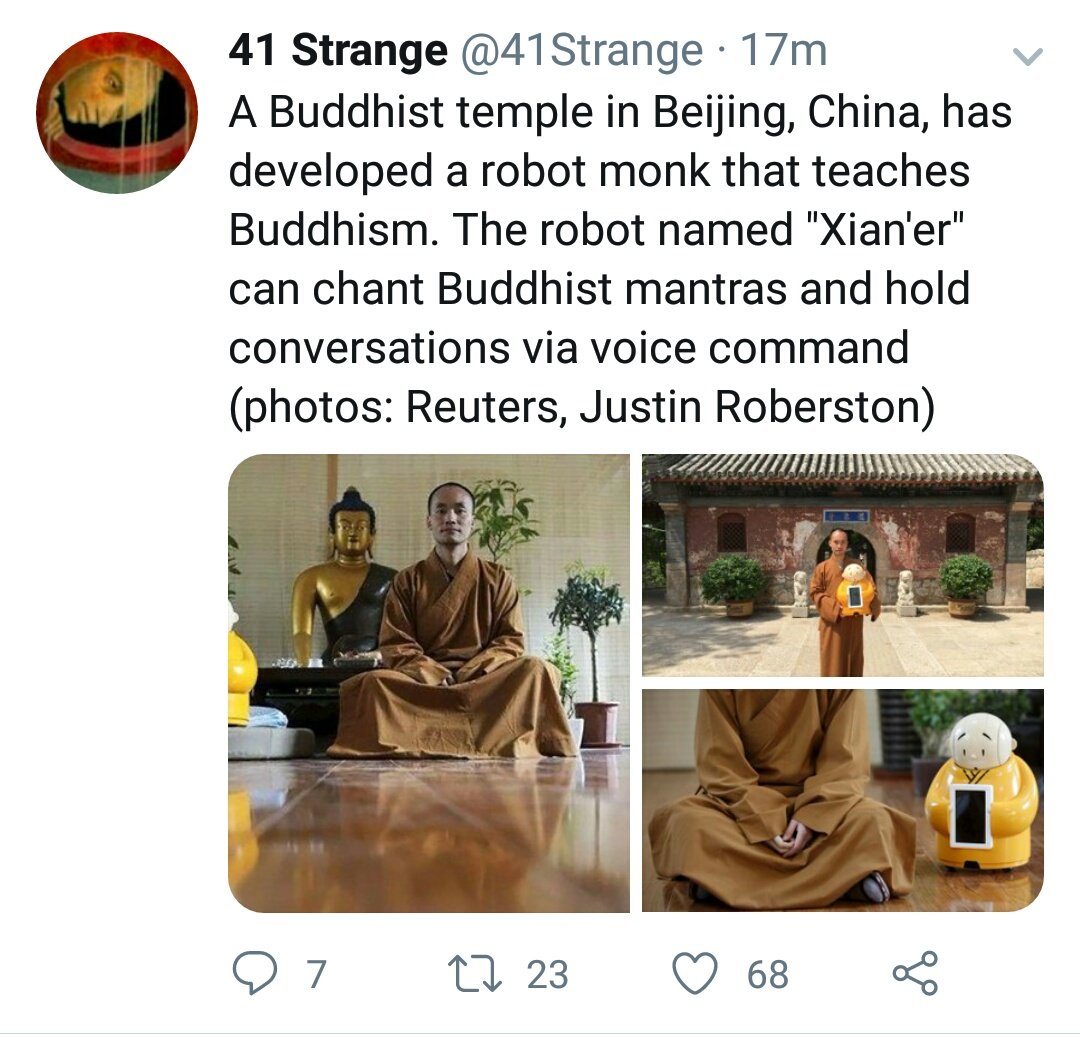Open the reply speech bubble icon
Image resolution: width=1080 pixels, height=1037 pixels.
coord(255,974)
